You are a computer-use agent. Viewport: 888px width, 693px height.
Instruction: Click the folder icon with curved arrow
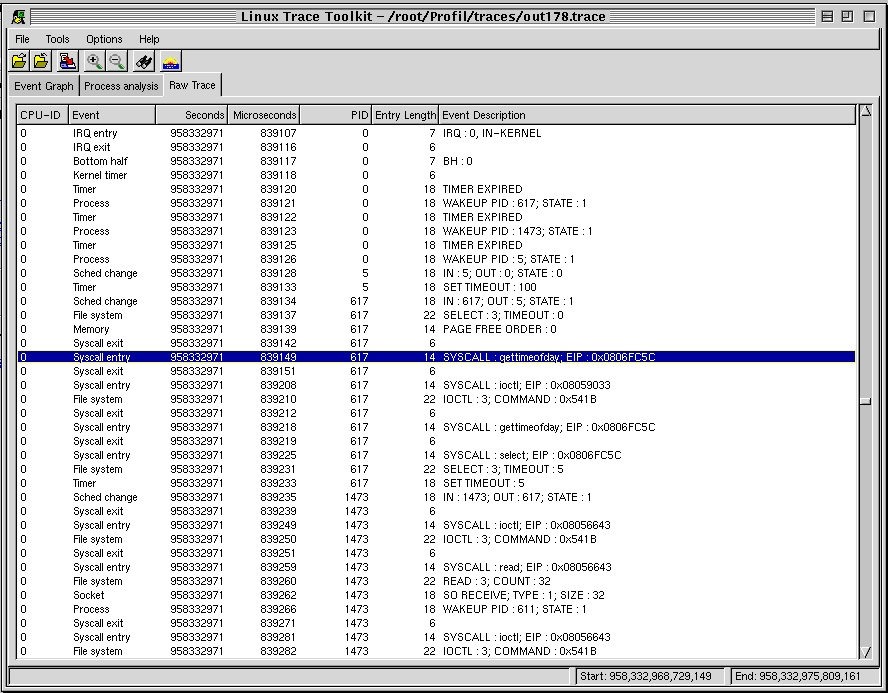coord(41,61)
